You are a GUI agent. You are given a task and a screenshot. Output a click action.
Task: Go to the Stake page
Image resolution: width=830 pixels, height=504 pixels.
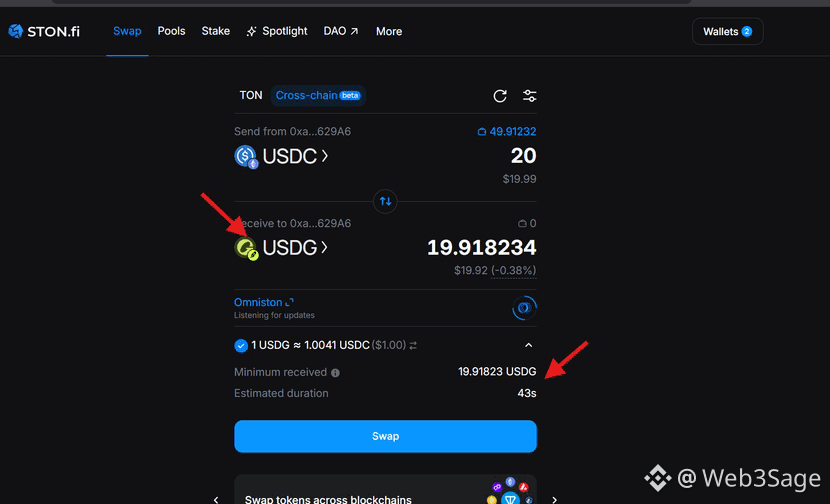(215, 31)
